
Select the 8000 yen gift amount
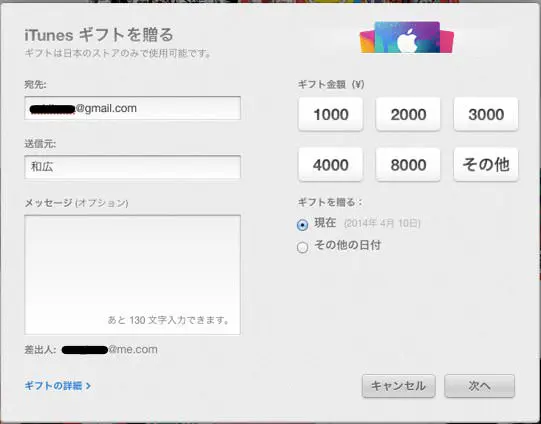(x=408, y=165)
